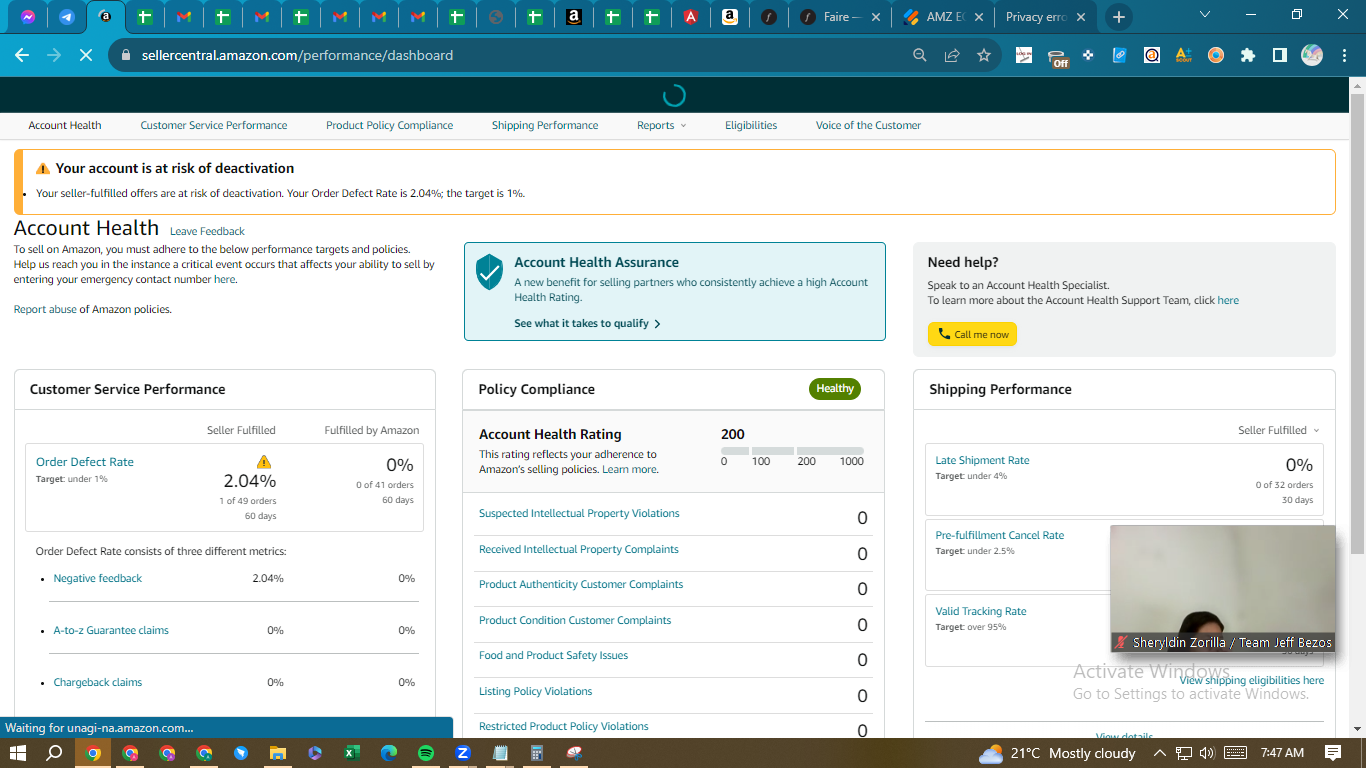Open the Chrome extensions puzzle menu
The height and width of the screenshot is (768, 1366).
pyautogui.click(x=1248, y=55)
